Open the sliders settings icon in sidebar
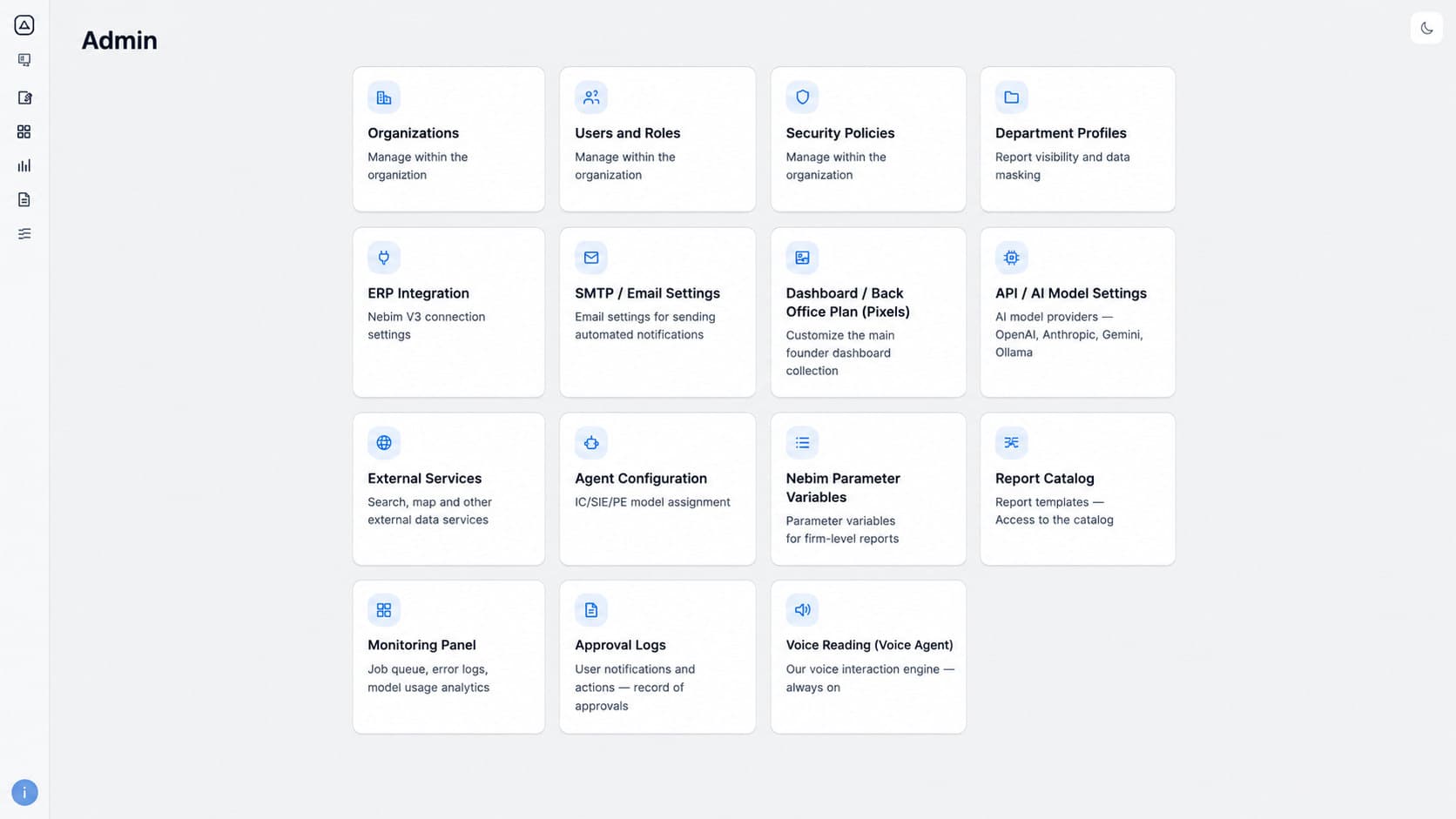This screenshot has width=1456, height=819. tap(24, 233)
